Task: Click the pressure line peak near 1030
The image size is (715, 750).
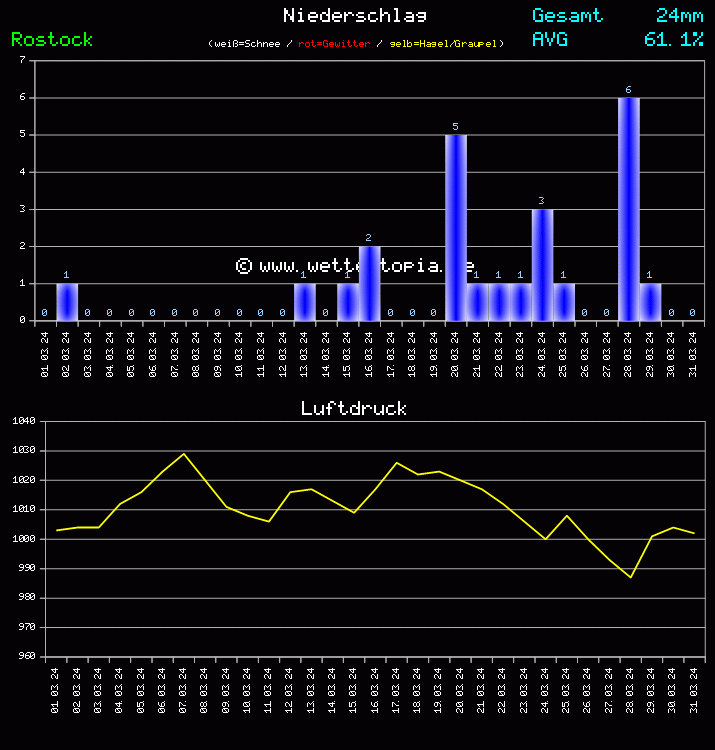Action: pyautogui.click(x=183, y=454)
